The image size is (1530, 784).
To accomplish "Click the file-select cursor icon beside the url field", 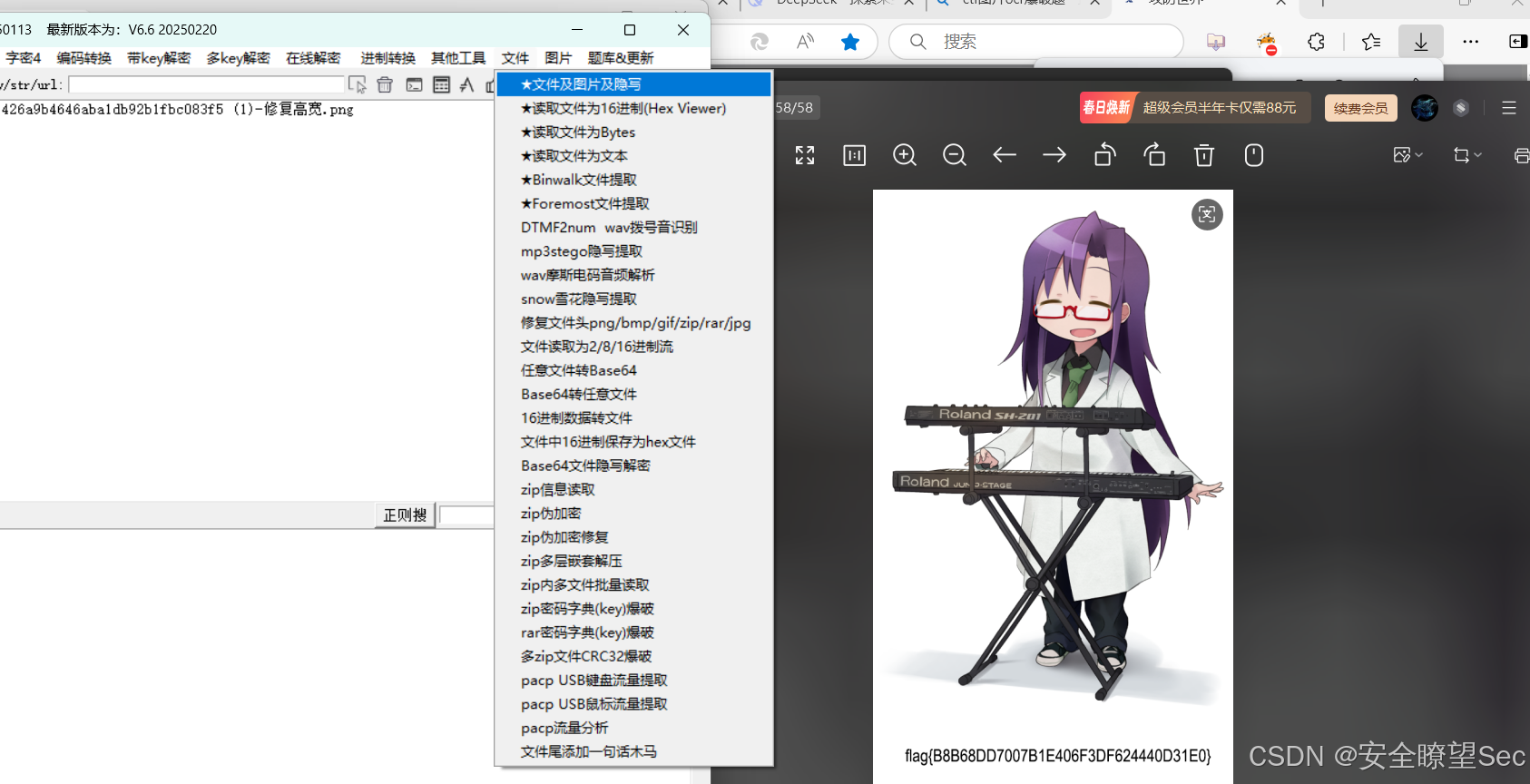I will click(x=358, y=84).
